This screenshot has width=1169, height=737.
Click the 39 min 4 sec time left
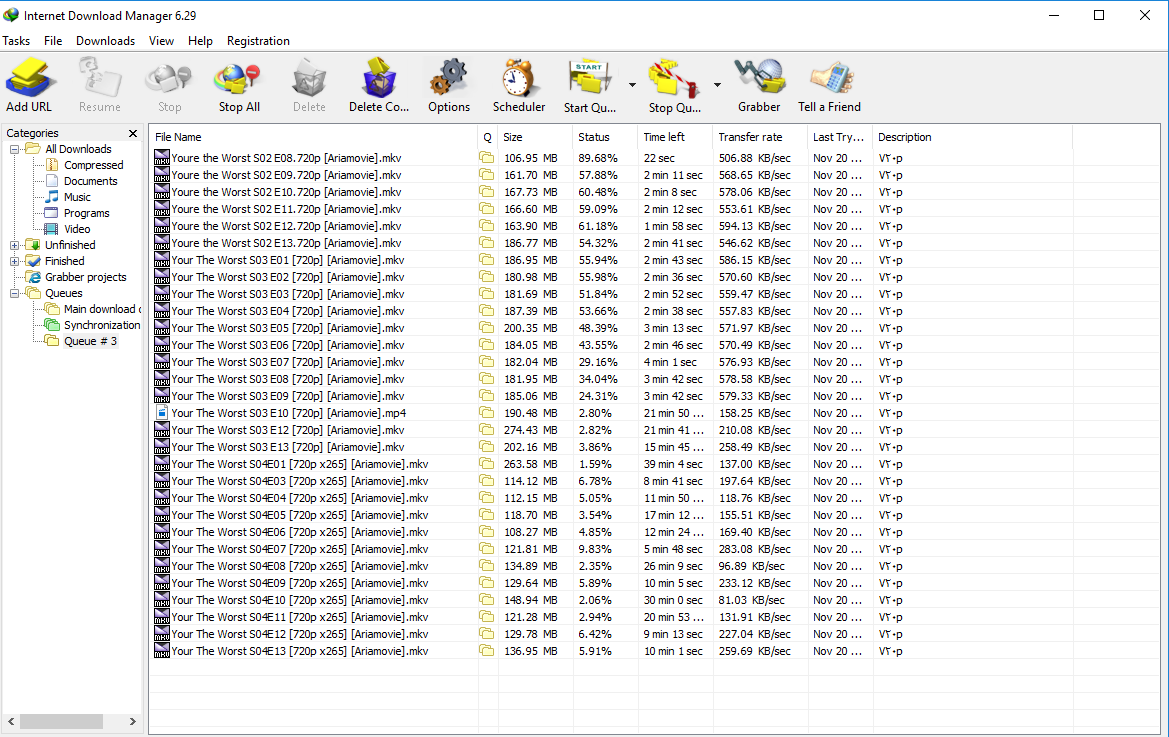click(673, 464)
